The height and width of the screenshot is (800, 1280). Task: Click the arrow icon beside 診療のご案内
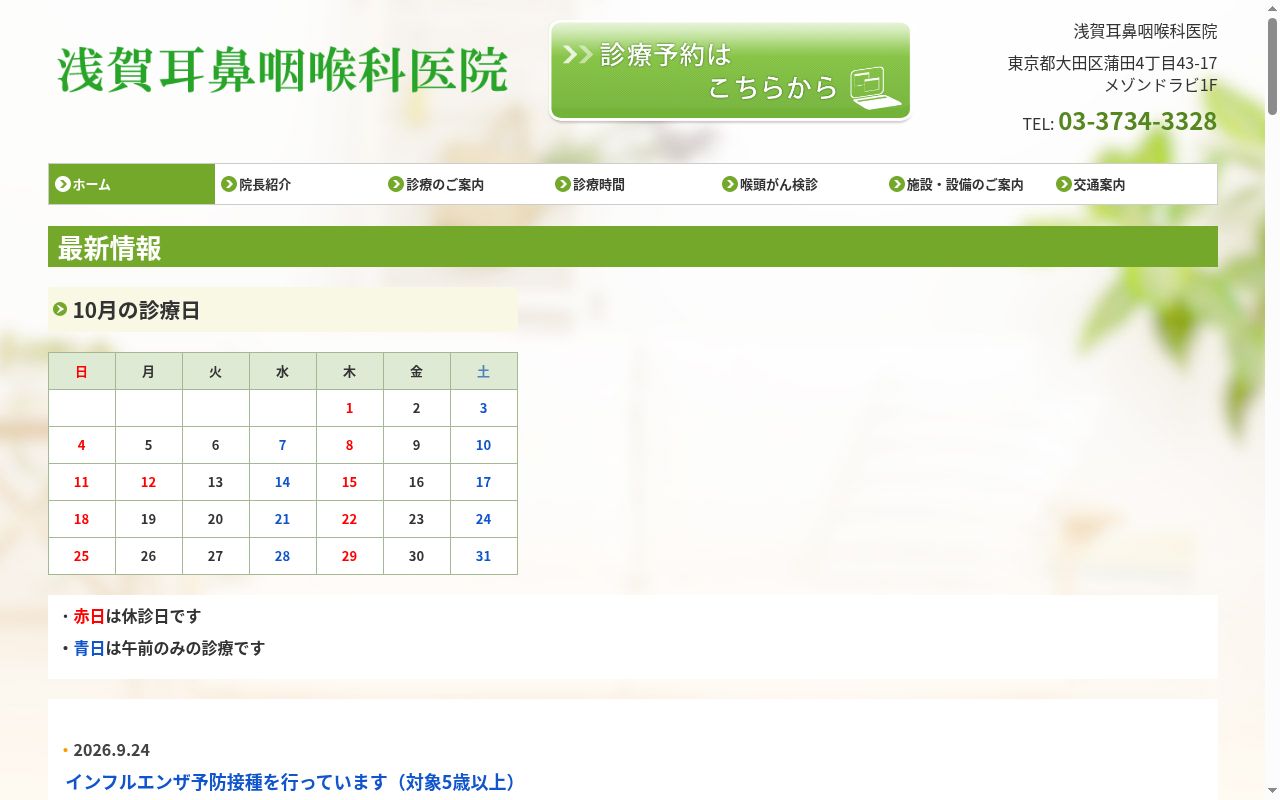point(396,184)
